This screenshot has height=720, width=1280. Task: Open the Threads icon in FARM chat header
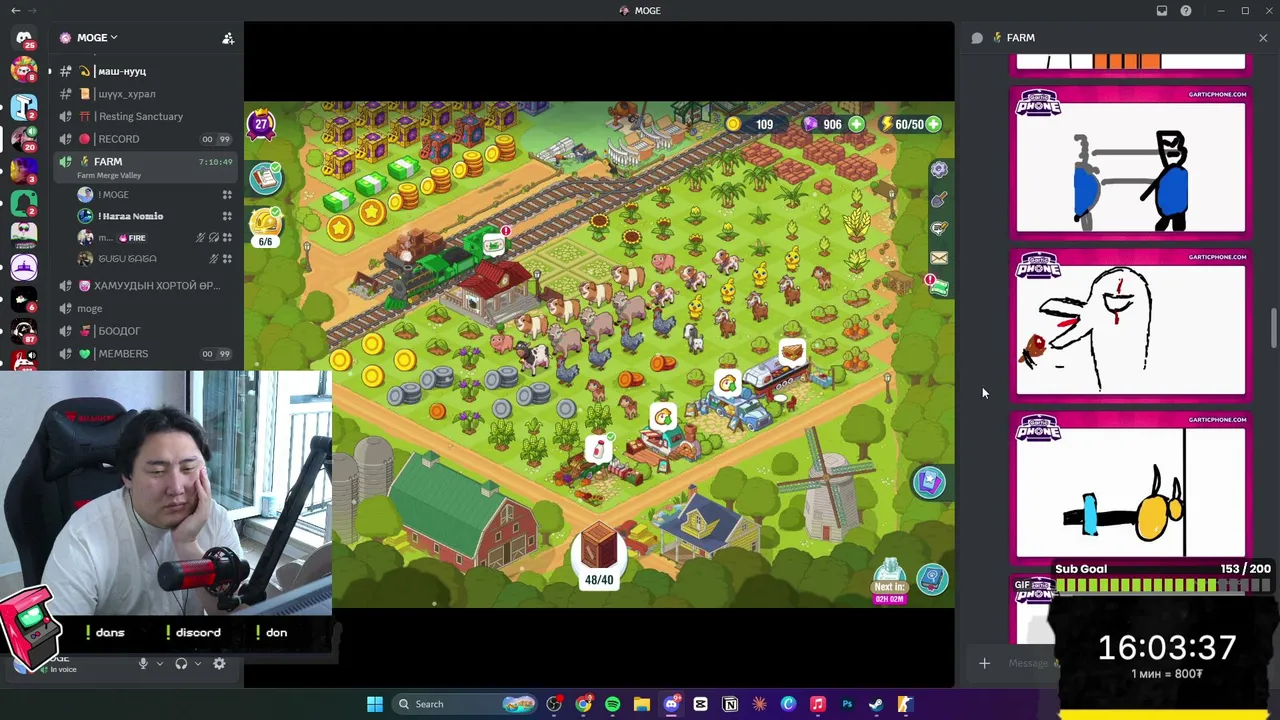click(977, 38)
